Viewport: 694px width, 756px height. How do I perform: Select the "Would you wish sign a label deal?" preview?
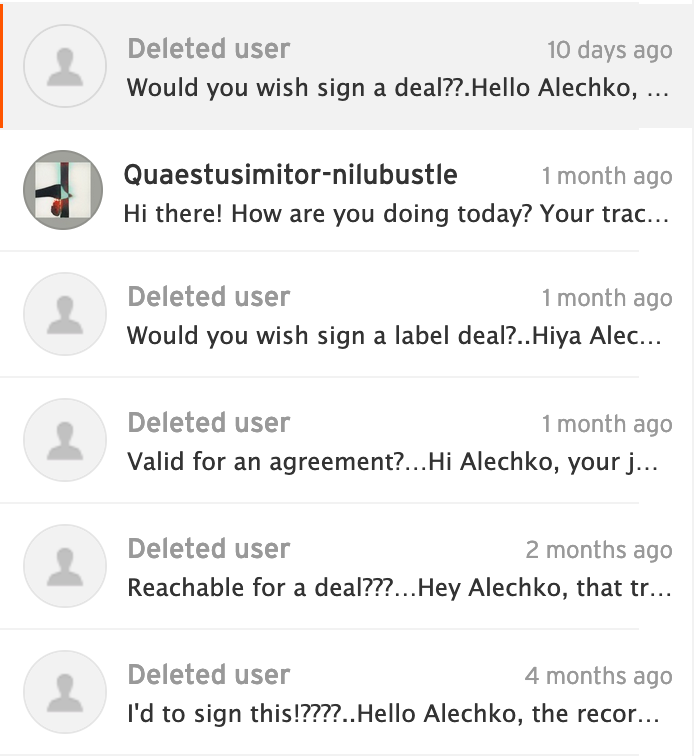[394, 336]
